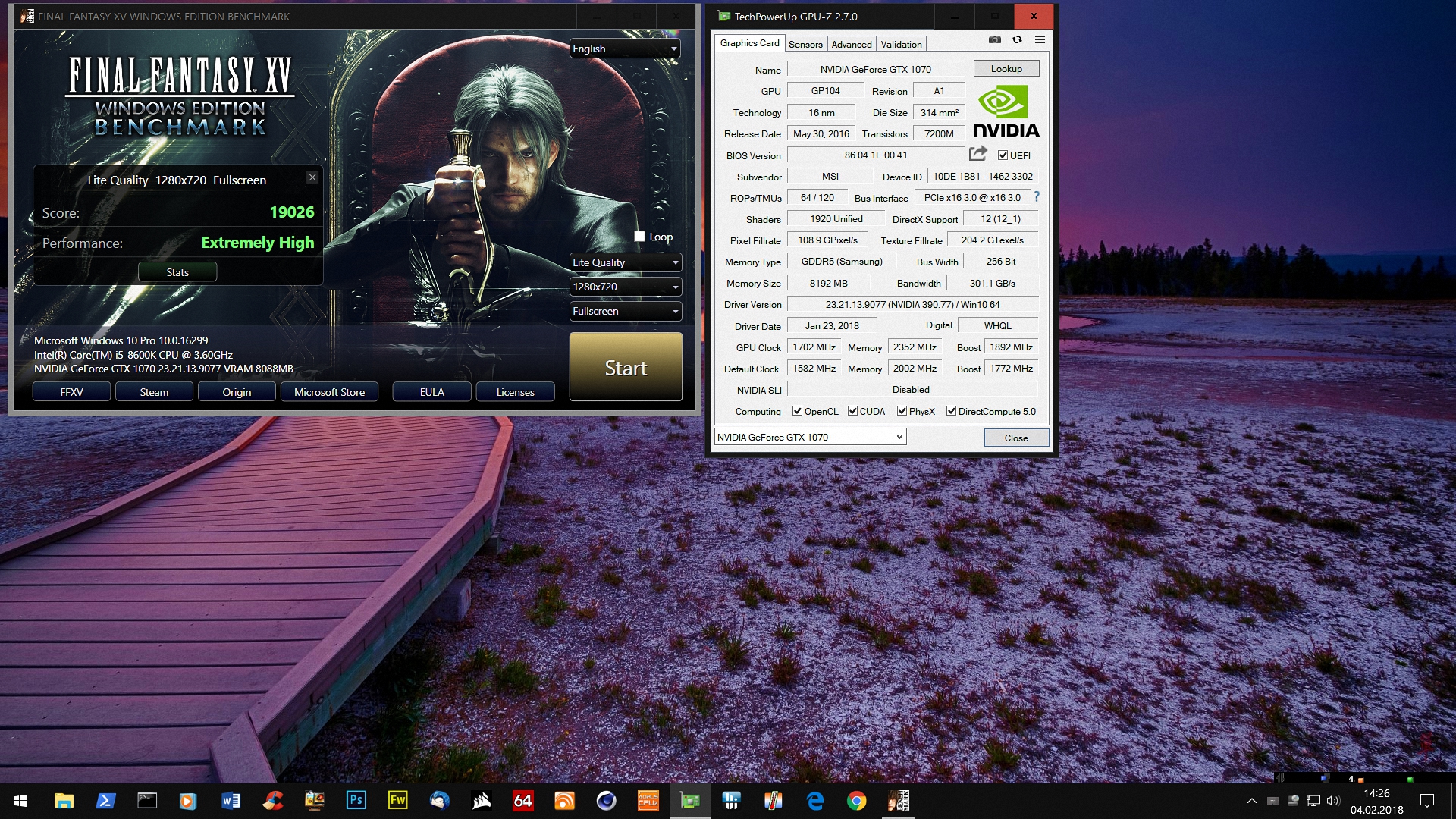Screen dimensions: 1456x819
Task: Toggle the OpenCL checkbox
Action: pyautogui.click(x=797, y=411)
